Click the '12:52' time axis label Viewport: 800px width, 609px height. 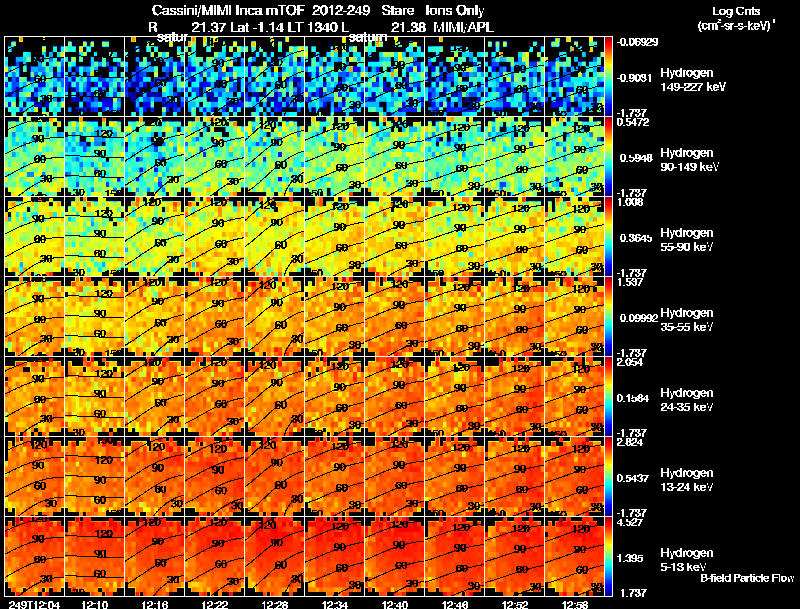pyautogui.click(x=515, y=604)
